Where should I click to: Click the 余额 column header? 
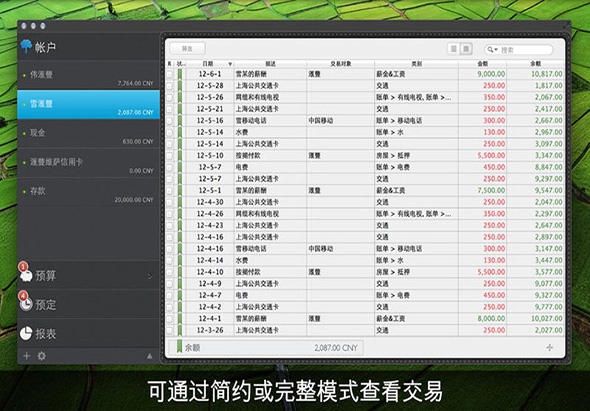pyautogui.click(x=535, y=64)
